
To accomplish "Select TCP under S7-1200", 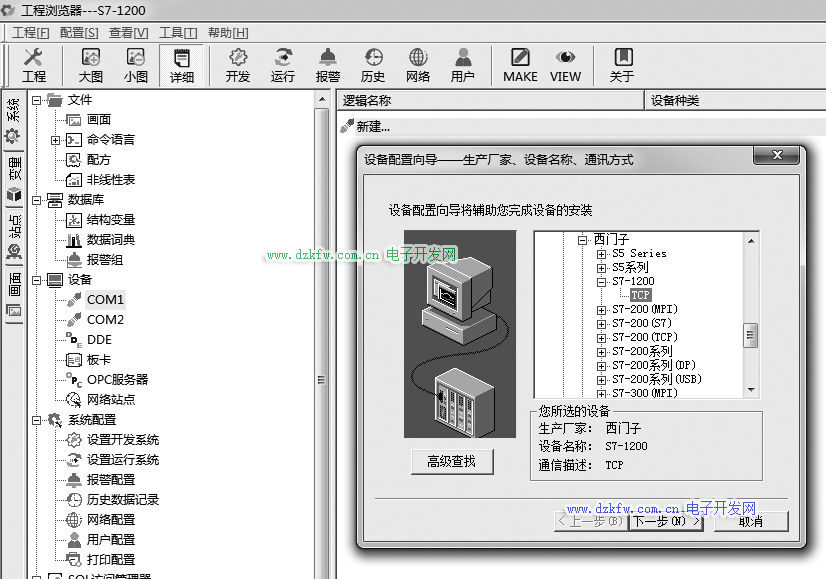I will click(641, 296).
